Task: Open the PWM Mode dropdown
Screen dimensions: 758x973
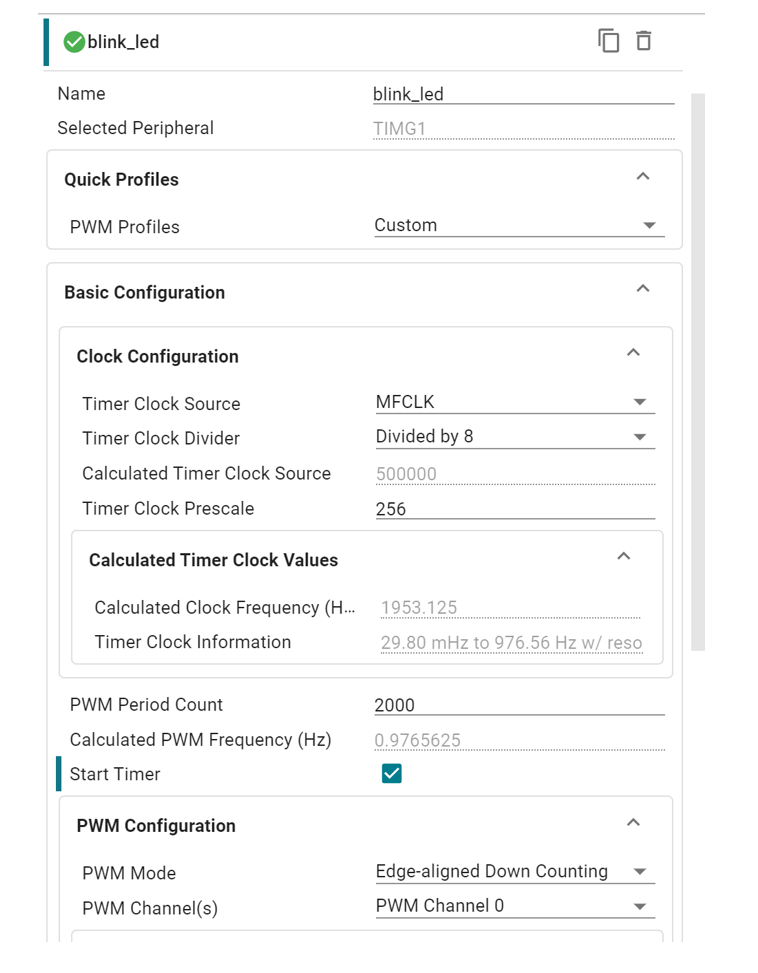Action: (515, 871)
